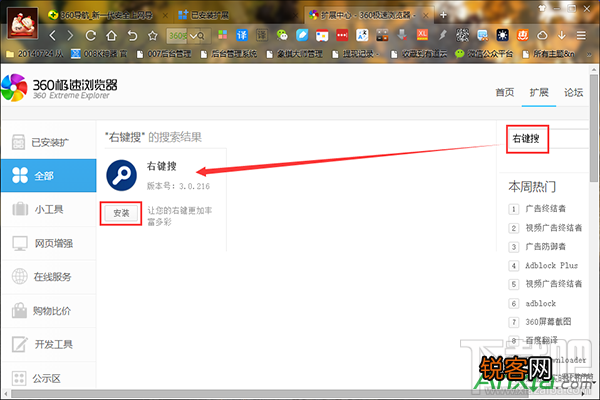Click the browser forward arrow
The width and height of the screenshot is (600, 400).
70,36
